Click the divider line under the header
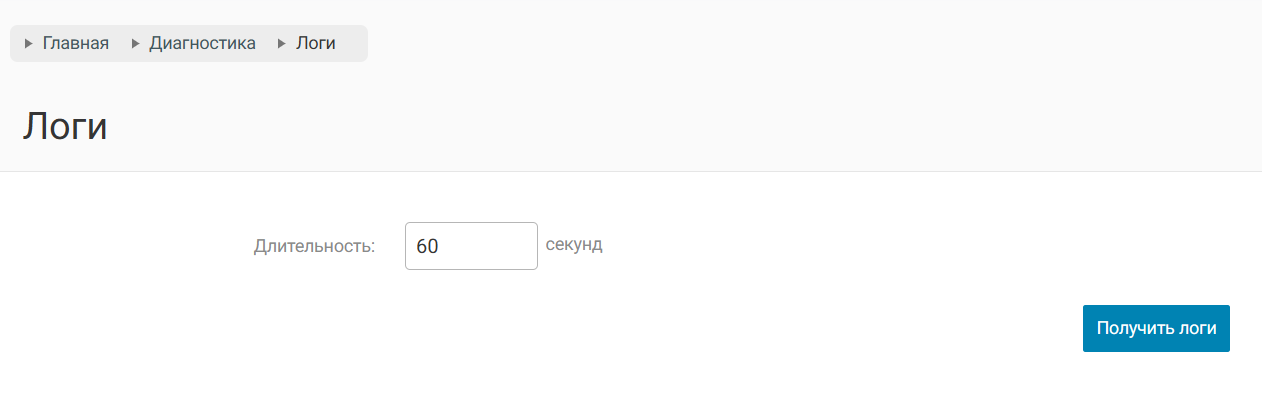The width and height of the screenshot is (1262, 417). pos(631,171)
